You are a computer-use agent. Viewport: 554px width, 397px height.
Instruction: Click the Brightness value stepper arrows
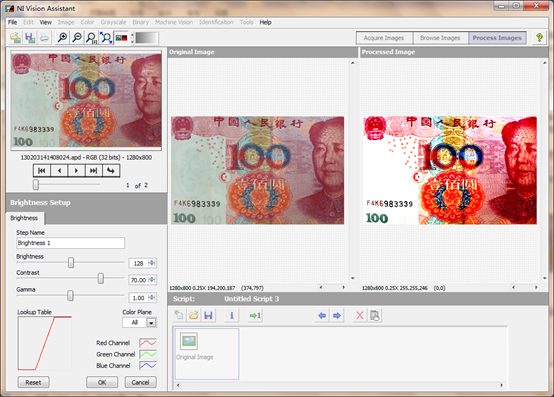click(152, 263)
